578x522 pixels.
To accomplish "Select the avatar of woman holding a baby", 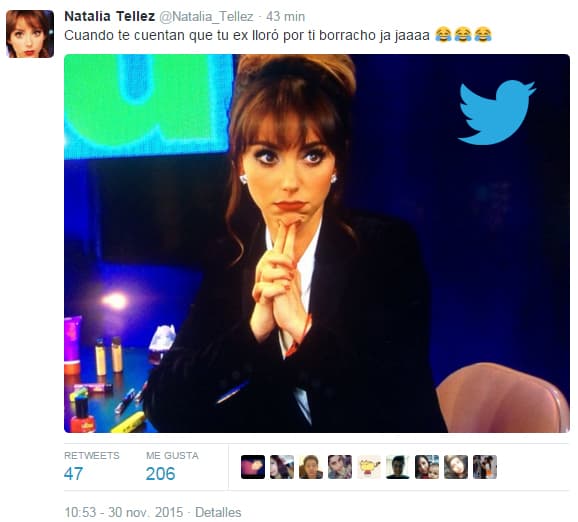I will 427,467.
